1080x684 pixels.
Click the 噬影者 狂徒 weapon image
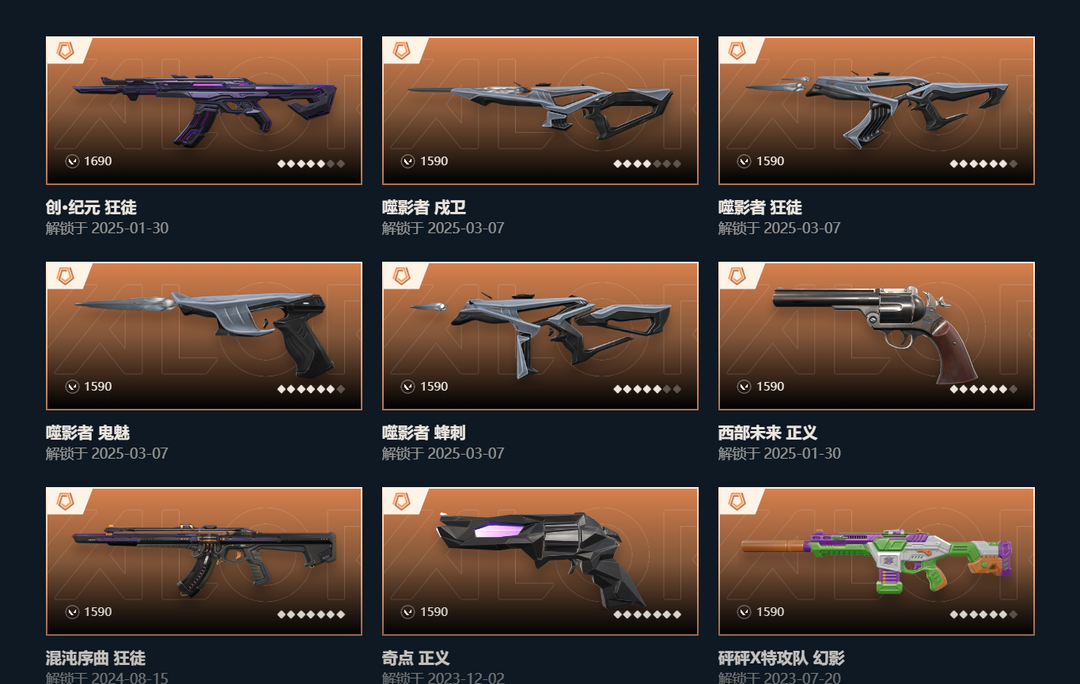pyautogui.click(x=876, y=111)
